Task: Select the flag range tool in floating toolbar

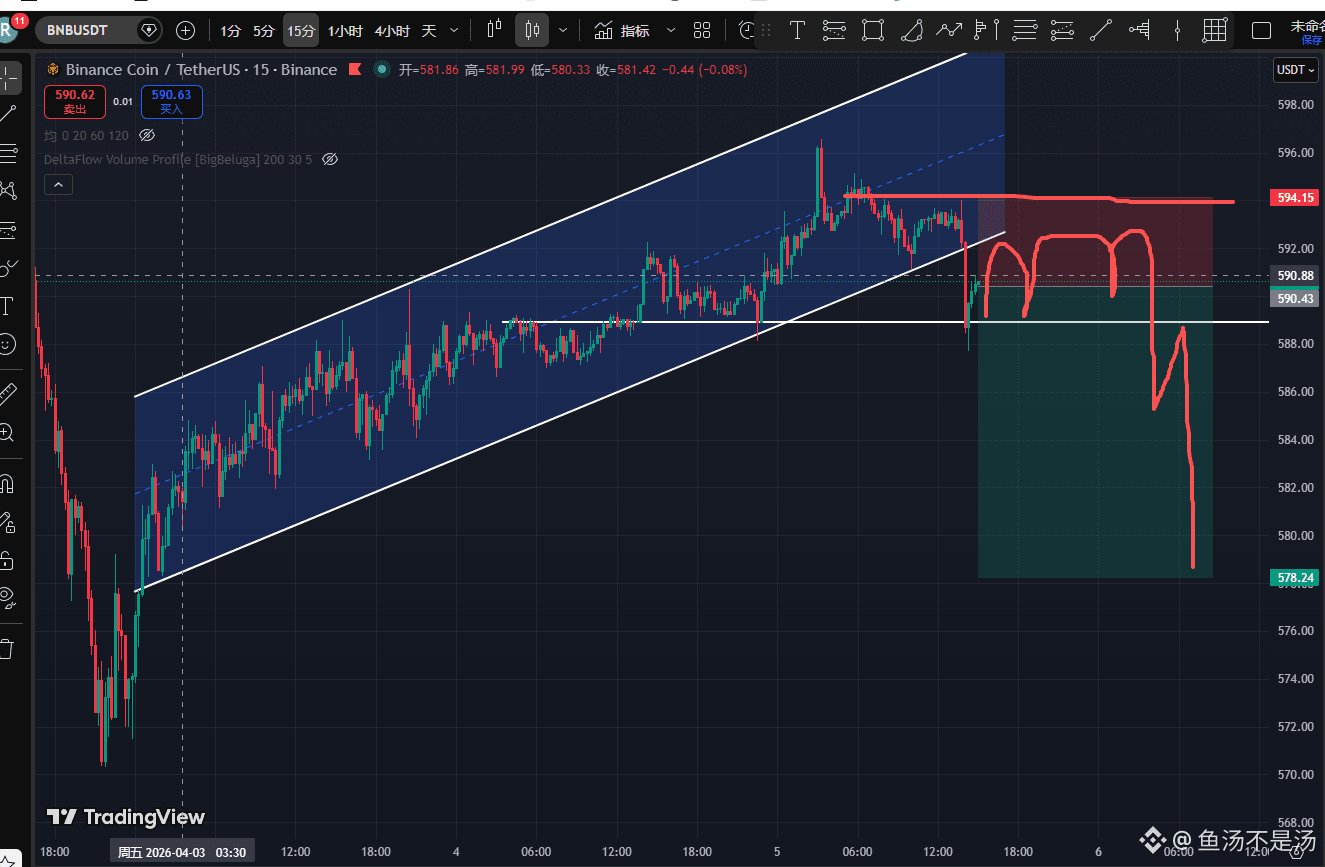Action: (x=986, y=30)
